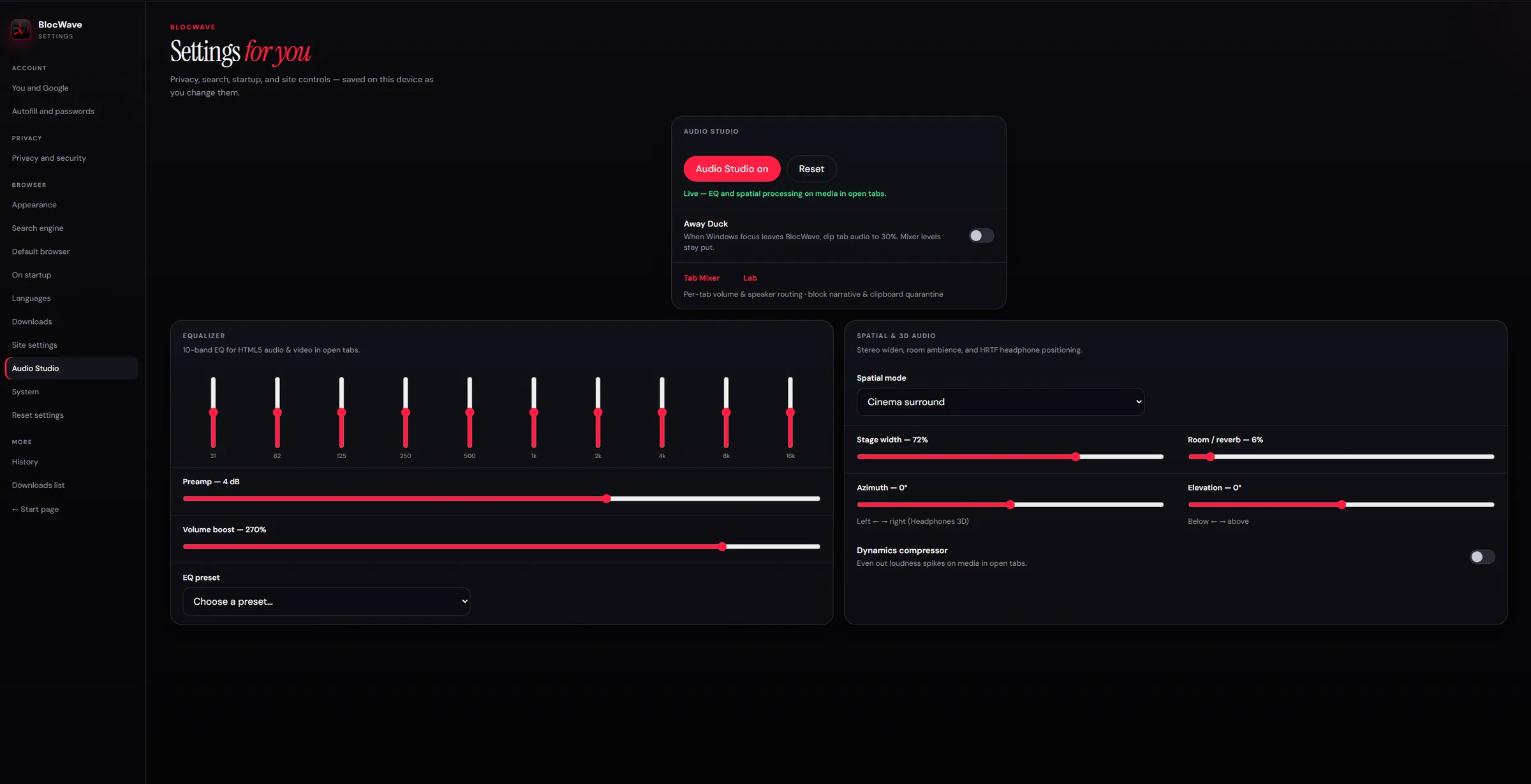Screen dimensions: 1531x784
Task: Enable the Away Duck toggle
Action: (981, 235)
